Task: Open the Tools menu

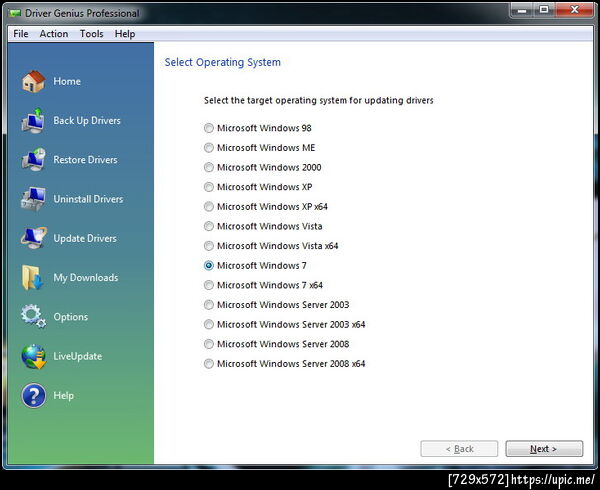Action: (91, 34)
